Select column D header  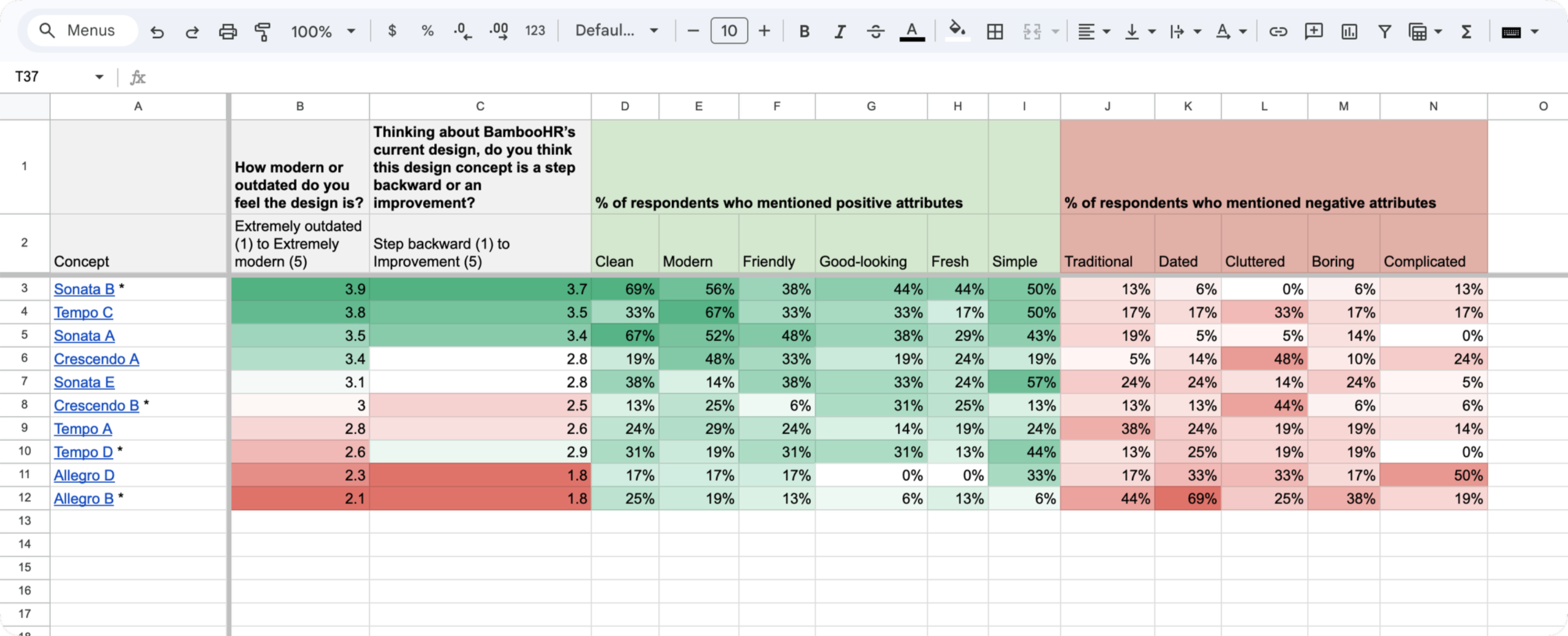point(625,106)
